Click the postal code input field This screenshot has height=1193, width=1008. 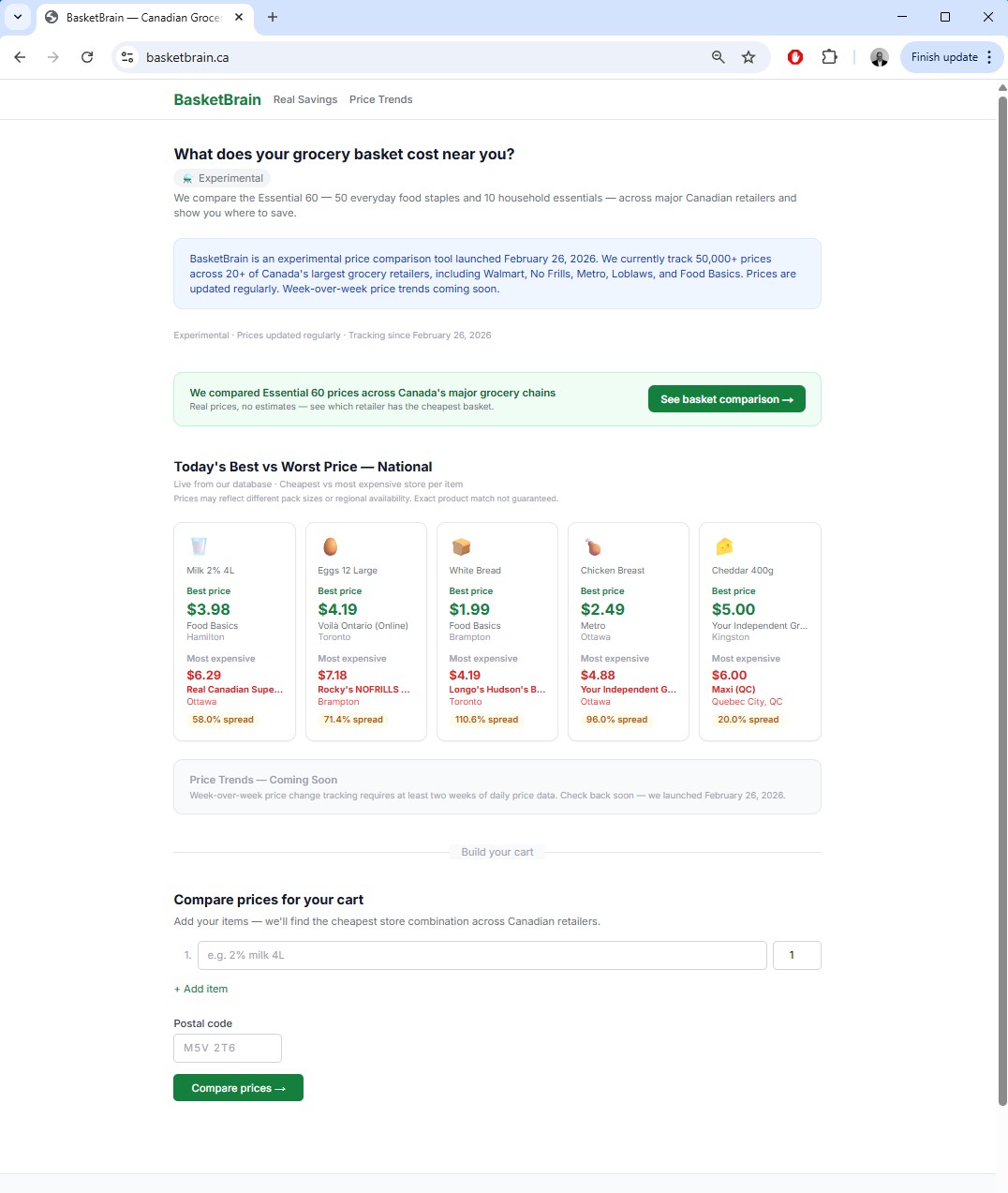point(227,1048)
